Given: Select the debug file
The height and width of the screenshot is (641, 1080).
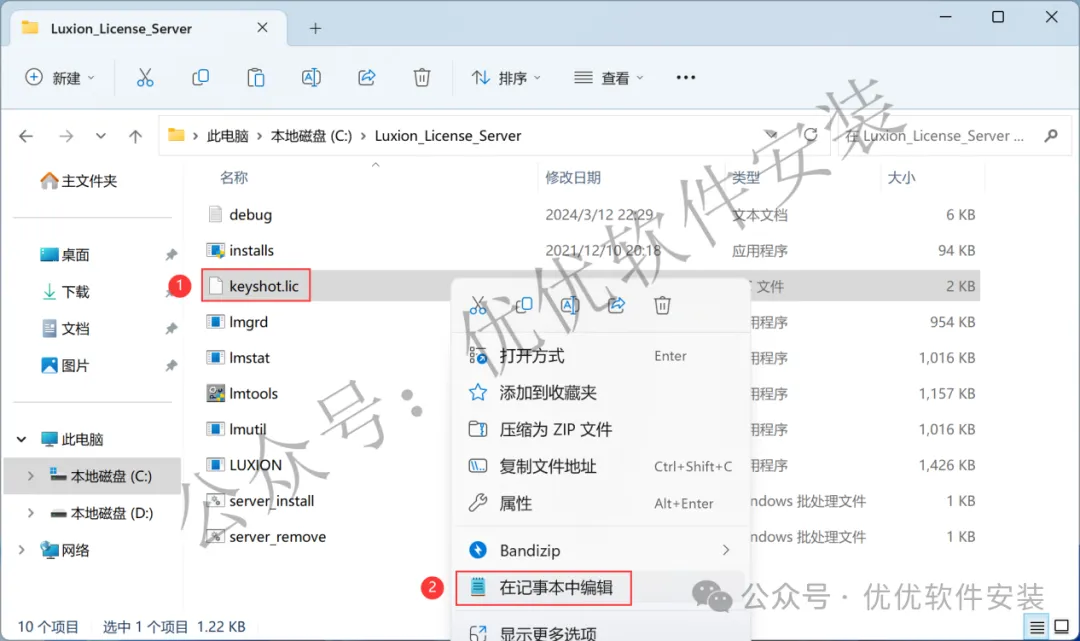Looking at the screenshot, I should 251,215.
